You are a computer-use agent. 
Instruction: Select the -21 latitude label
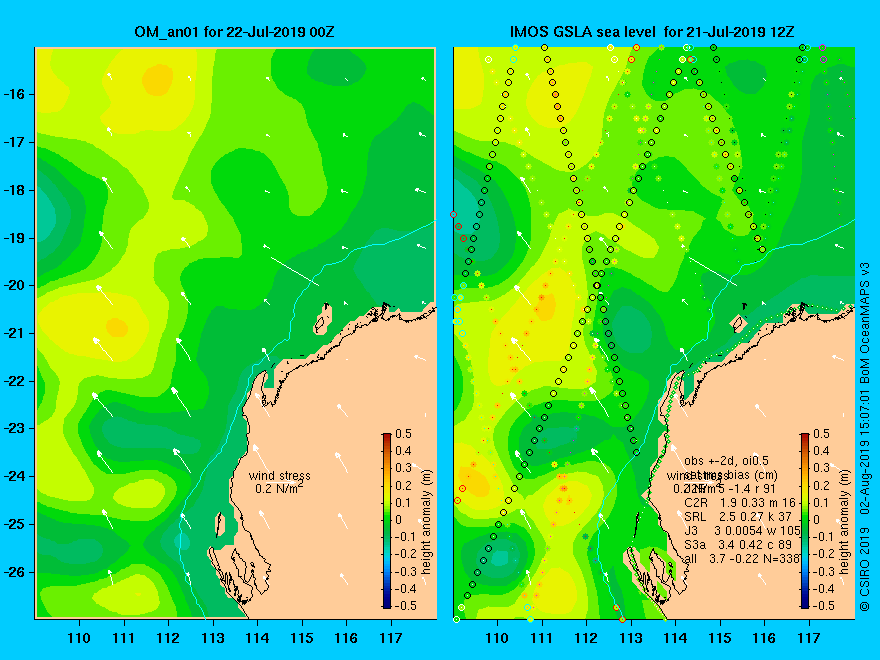pos(14,333)
